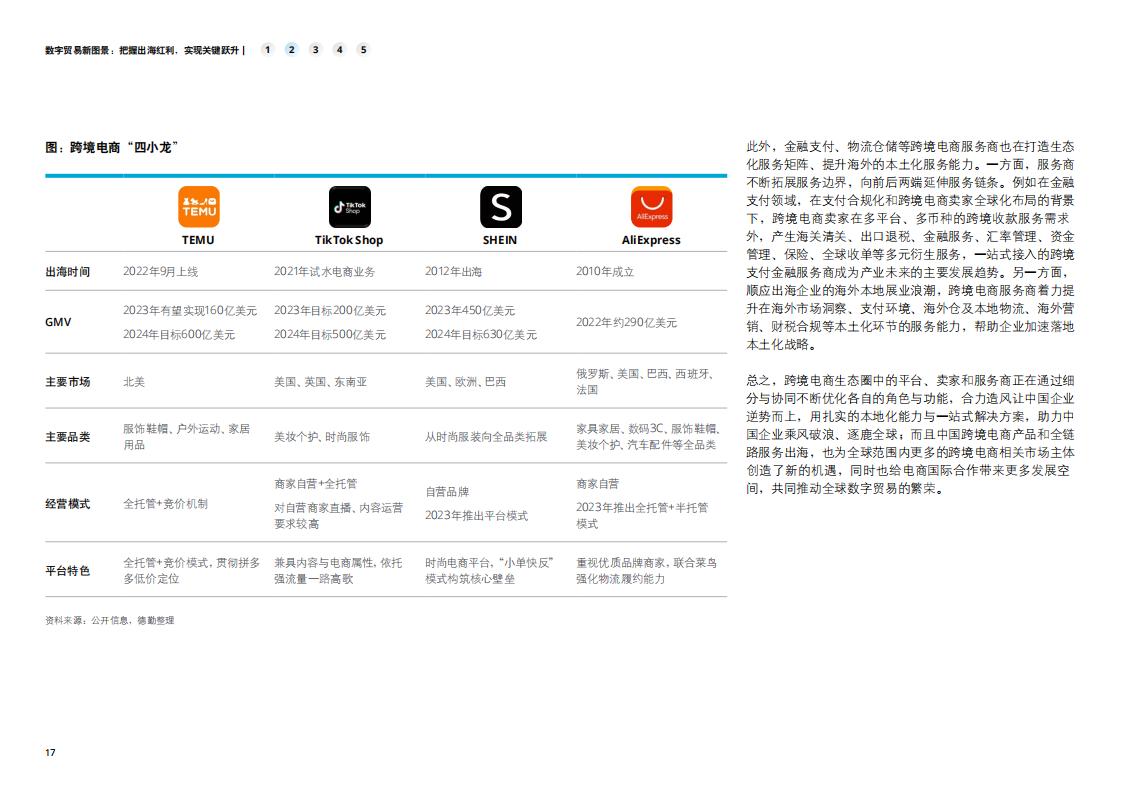Click 2023年推出全托管+半托管 text

(x=642, y=516)
